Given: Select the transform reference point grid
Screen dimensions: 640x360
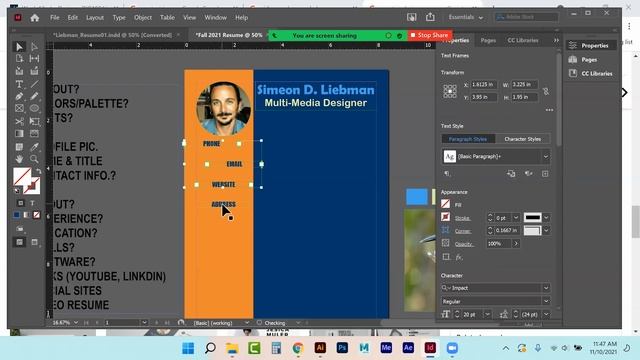Looking at the screenshot, I should click(450, 91).
